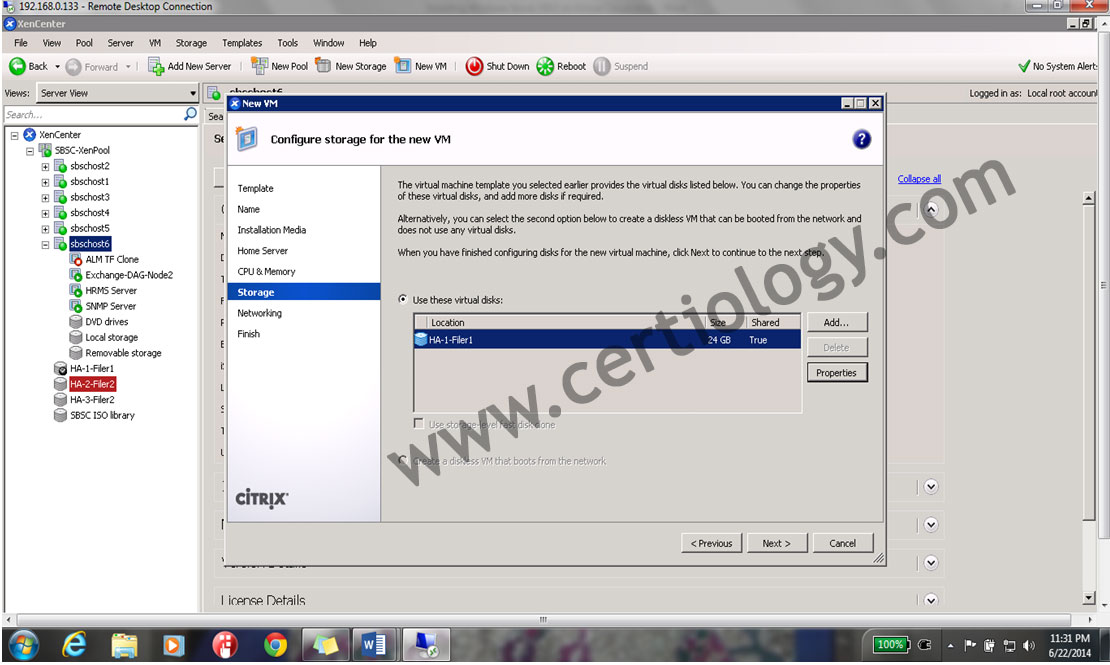Screen dimensions: 1110x665
Task: Expand the sbschost2 tree node
Action: (45, 166)
